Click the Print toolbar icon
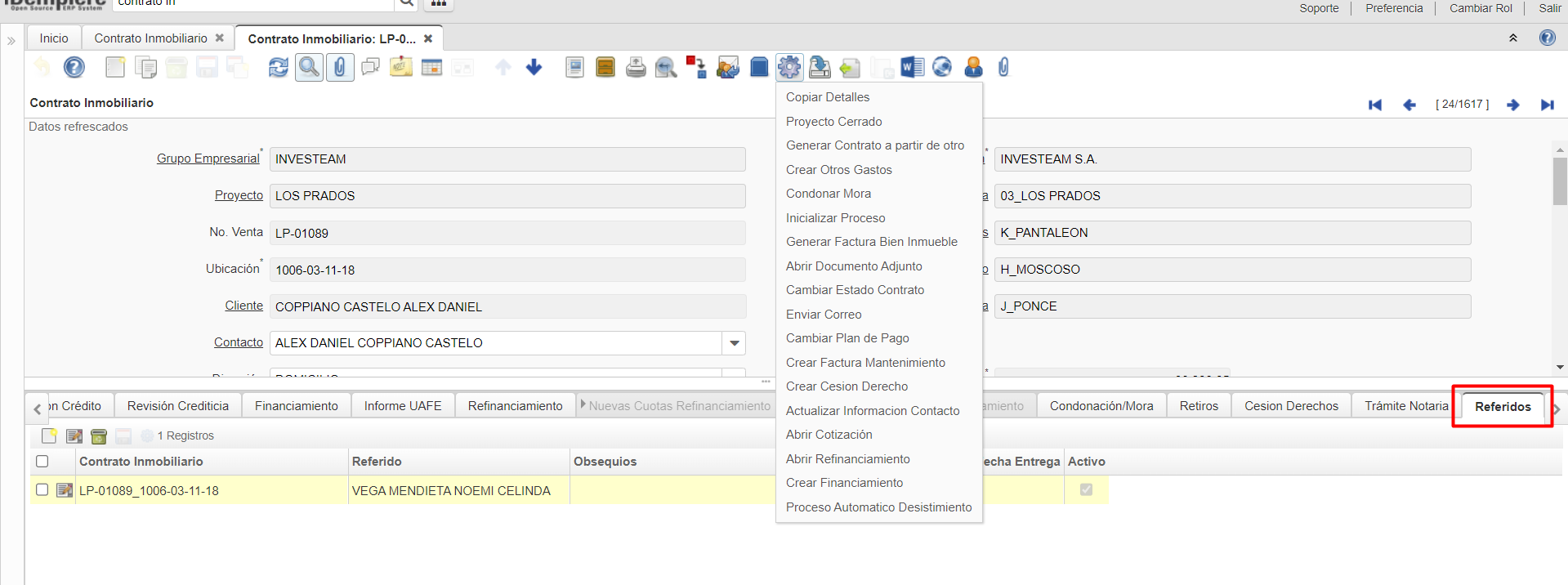The width and height of the screenshot is (1568, 585). (636, 68)
